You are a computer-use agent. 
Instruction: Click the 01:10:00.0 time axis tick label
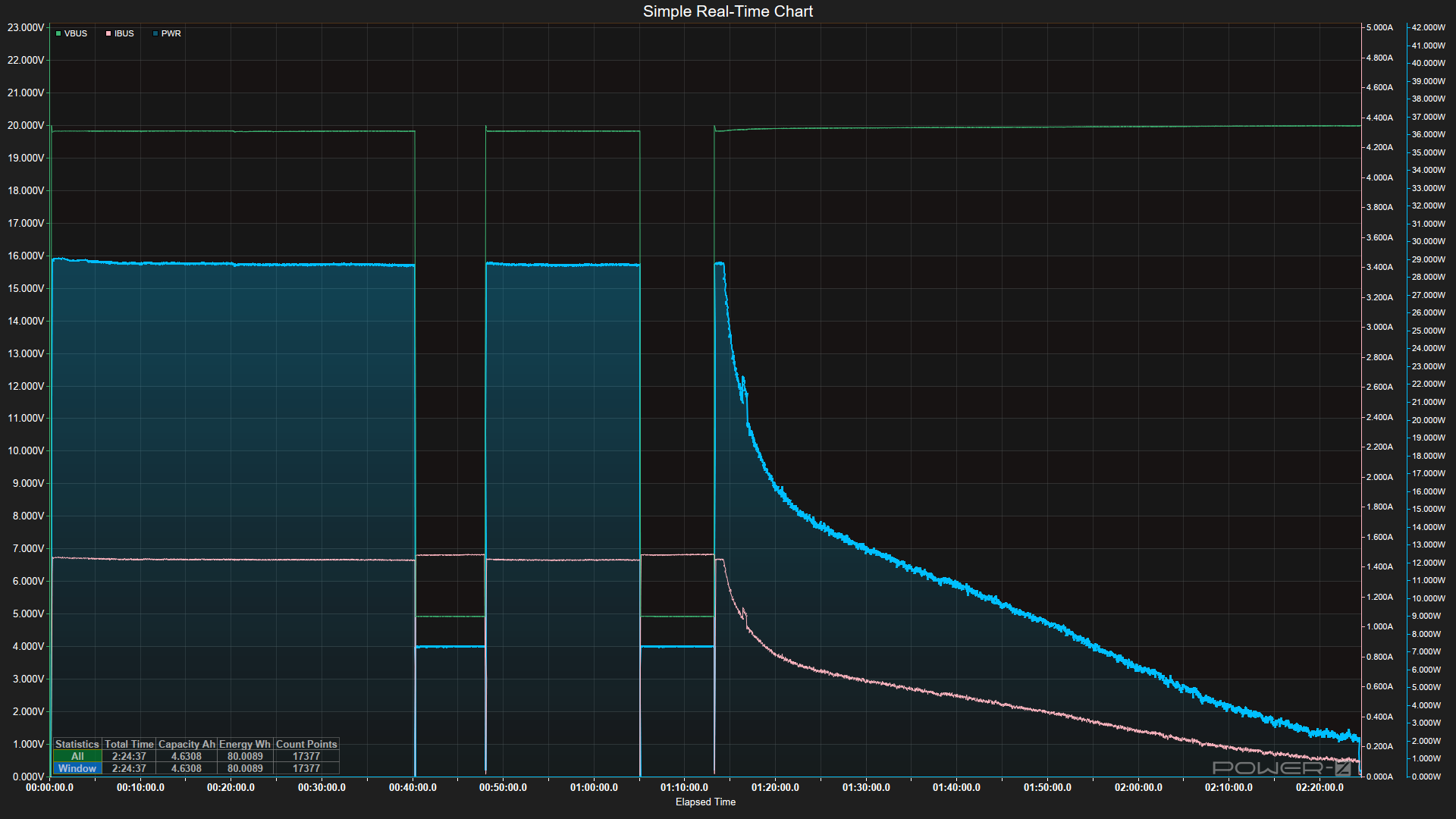click(684, 787)
